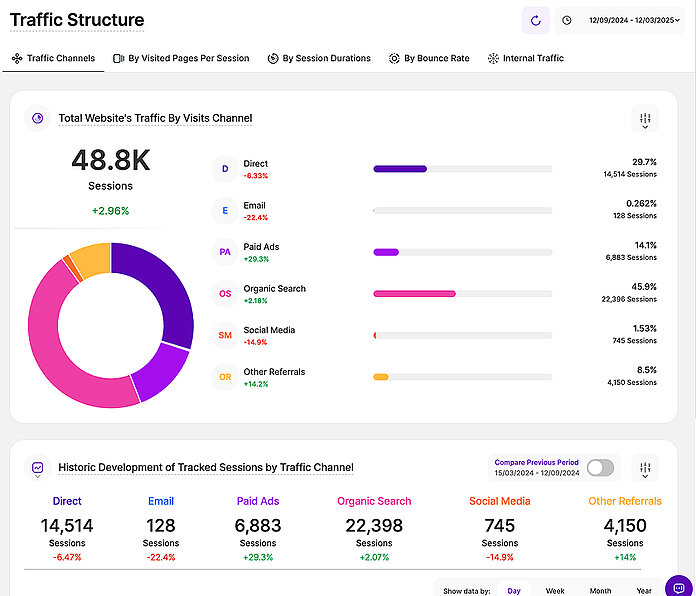Screen dimensions: 696x596
Task: Switch to Traffic Channels tab
Action: pos(53,59)
